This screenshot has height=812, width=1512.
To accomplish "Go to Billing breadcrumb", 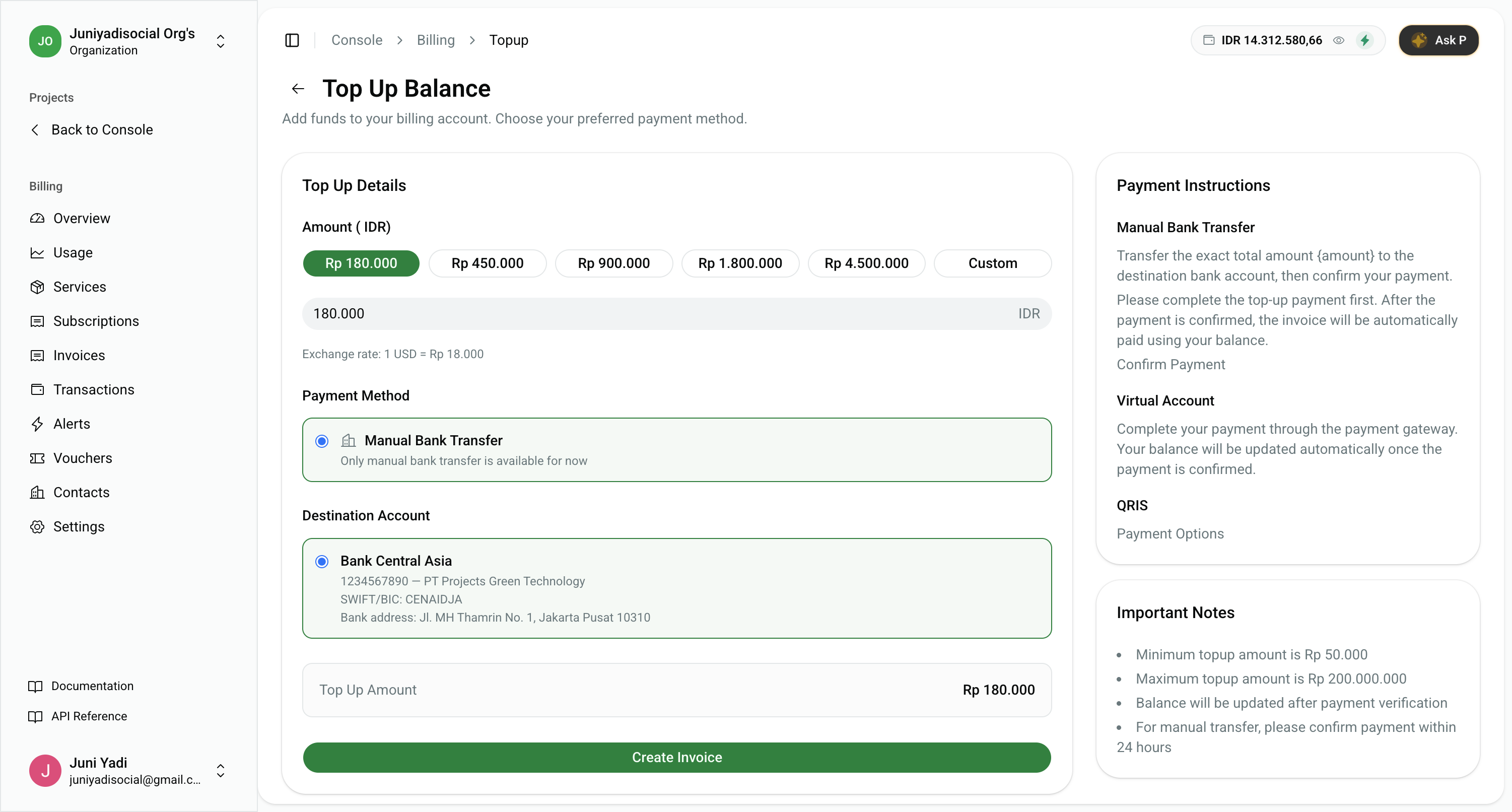I will click(436, 40).
